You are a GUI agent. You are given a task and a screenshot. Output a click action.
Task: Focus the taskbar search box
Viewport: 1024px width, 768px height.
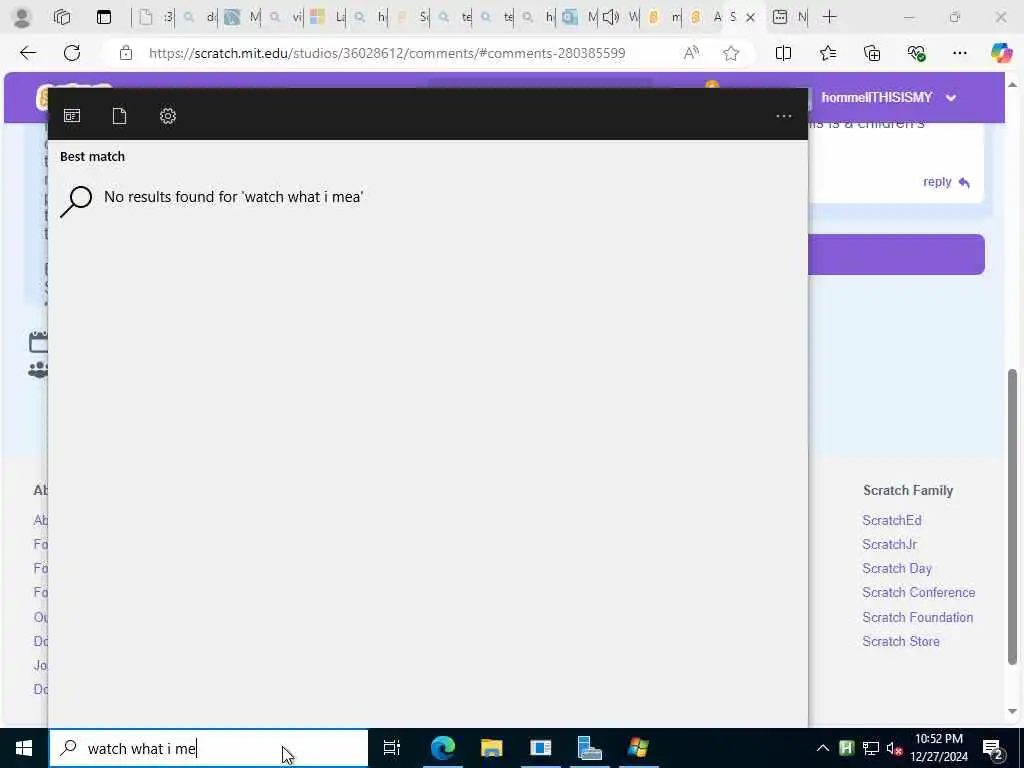tap(209, 748)
